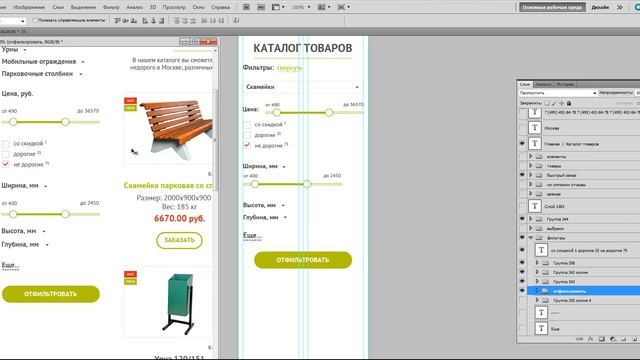This screenshot has width=640, height=360.
Task: Hide the 'быстрый заказ' group
Action: [x=522, y=175]
